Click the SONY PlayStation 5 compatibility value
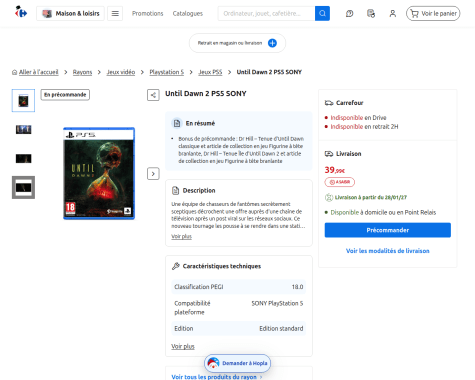Image resolution: width=475 pixels, height=380 pixels. (277, 303)
